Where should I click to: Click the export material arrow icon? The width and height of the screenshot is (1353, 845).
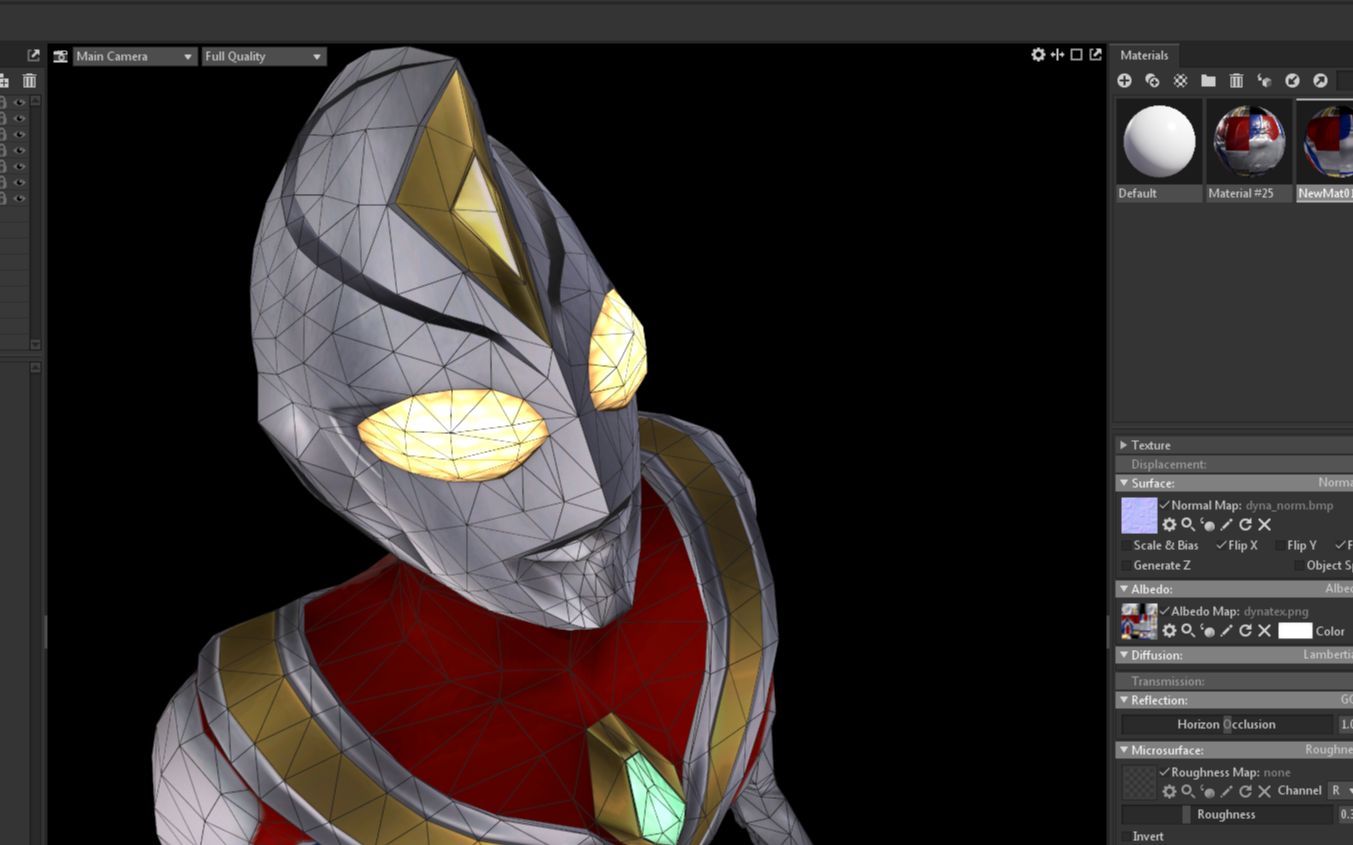pos(1320,81)
